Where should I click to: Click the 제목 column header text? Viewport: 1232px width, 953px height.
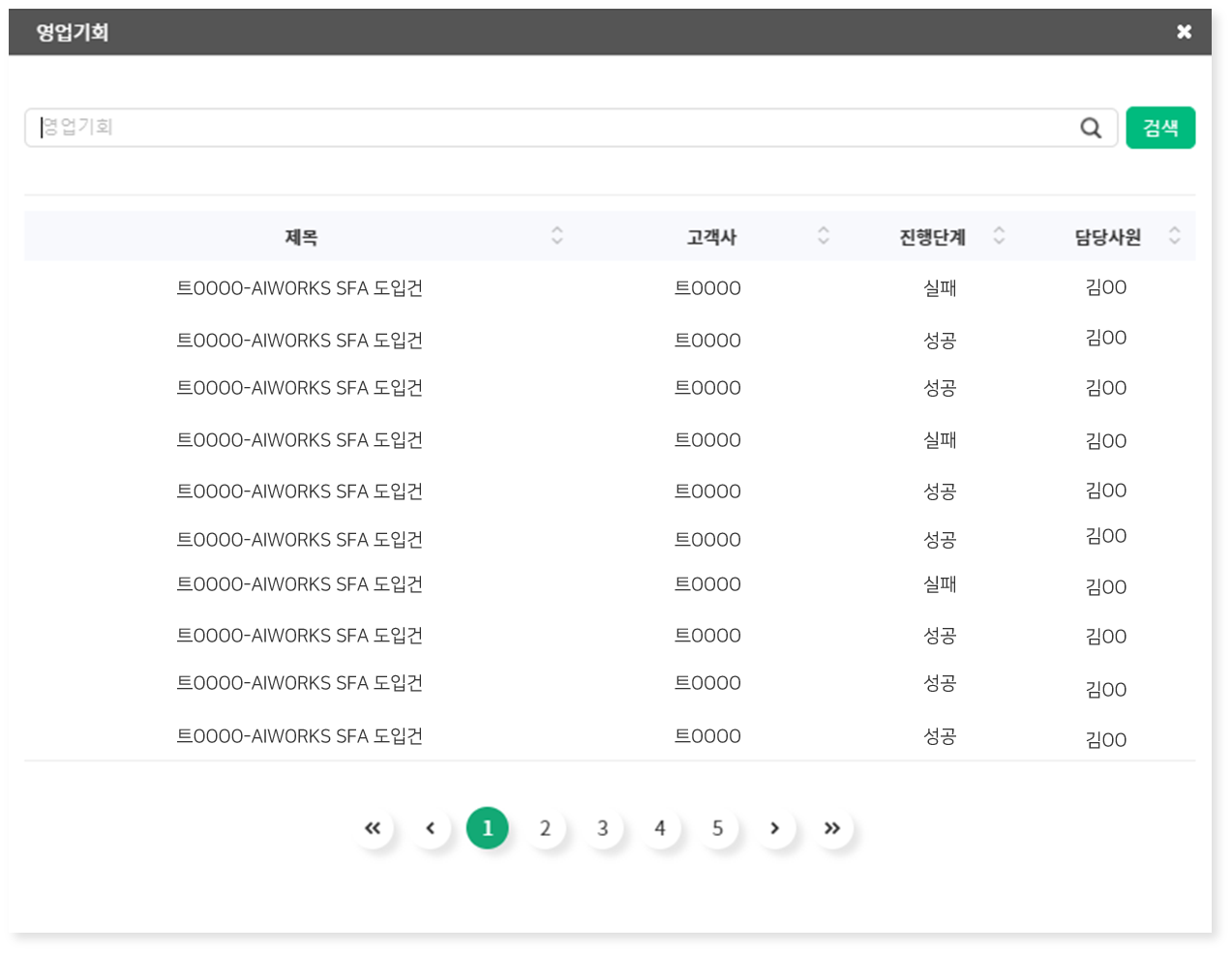[x=301, y=237]
